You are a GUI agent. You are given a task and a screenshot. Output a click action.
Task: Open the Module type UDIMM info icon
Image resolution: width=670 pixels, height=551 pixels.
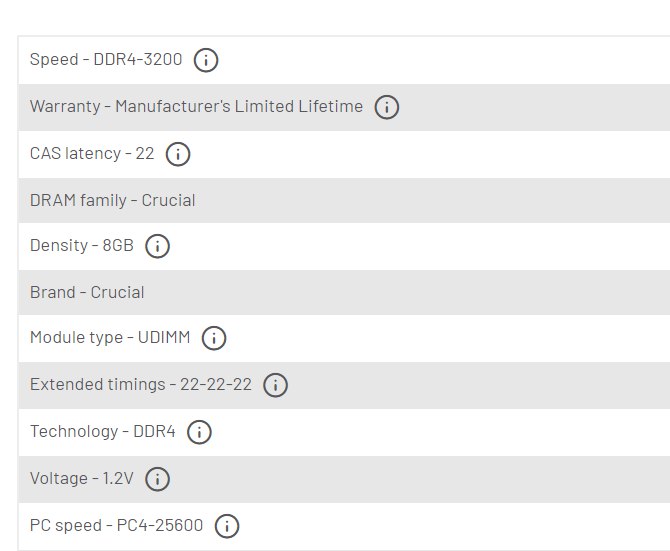point(214,338)
